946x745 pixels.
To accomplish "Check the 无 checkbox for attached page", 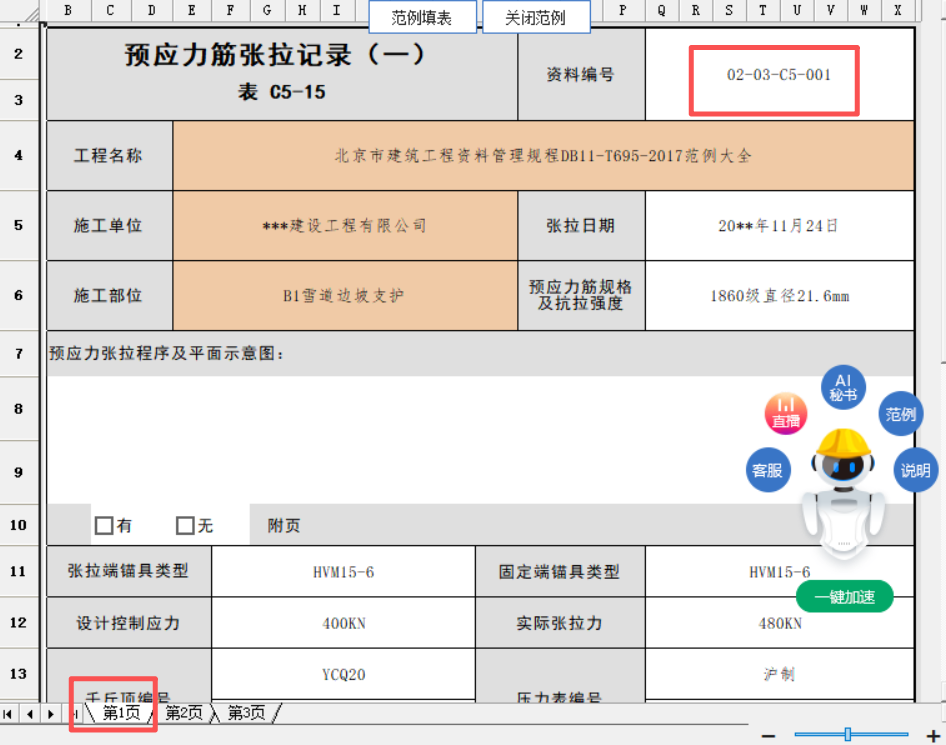I will tap(185, 525).
